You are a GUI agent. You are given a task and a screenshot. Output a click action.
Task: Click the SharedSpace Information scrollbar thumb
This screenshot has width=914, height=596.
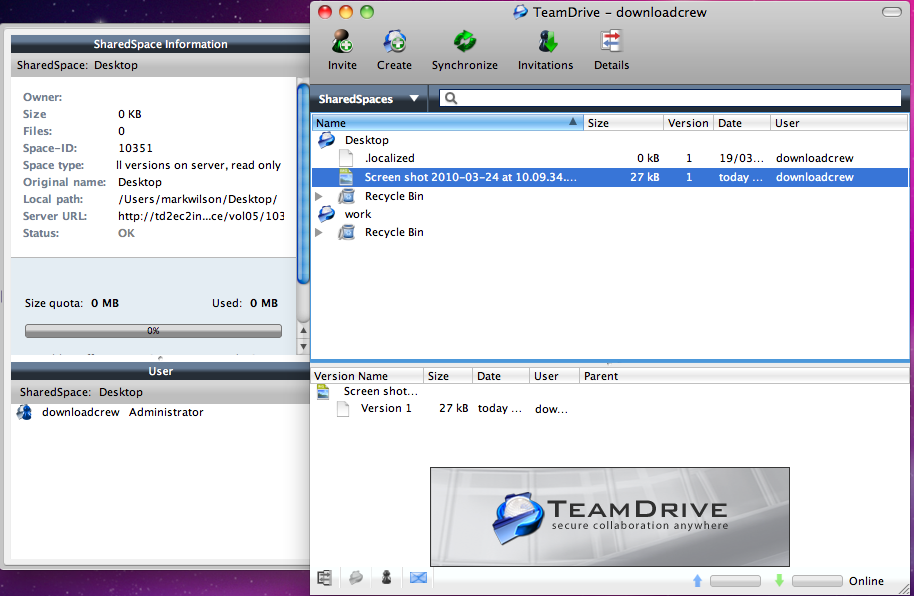(303, 184)
